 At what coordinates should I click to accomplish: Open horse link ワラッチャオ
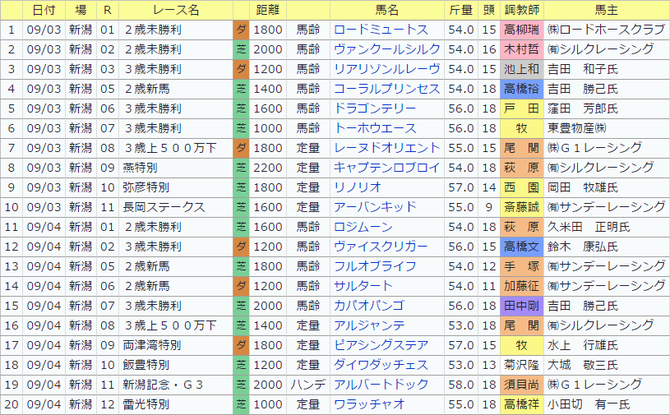pyautogui.click(x=369, y=404)
